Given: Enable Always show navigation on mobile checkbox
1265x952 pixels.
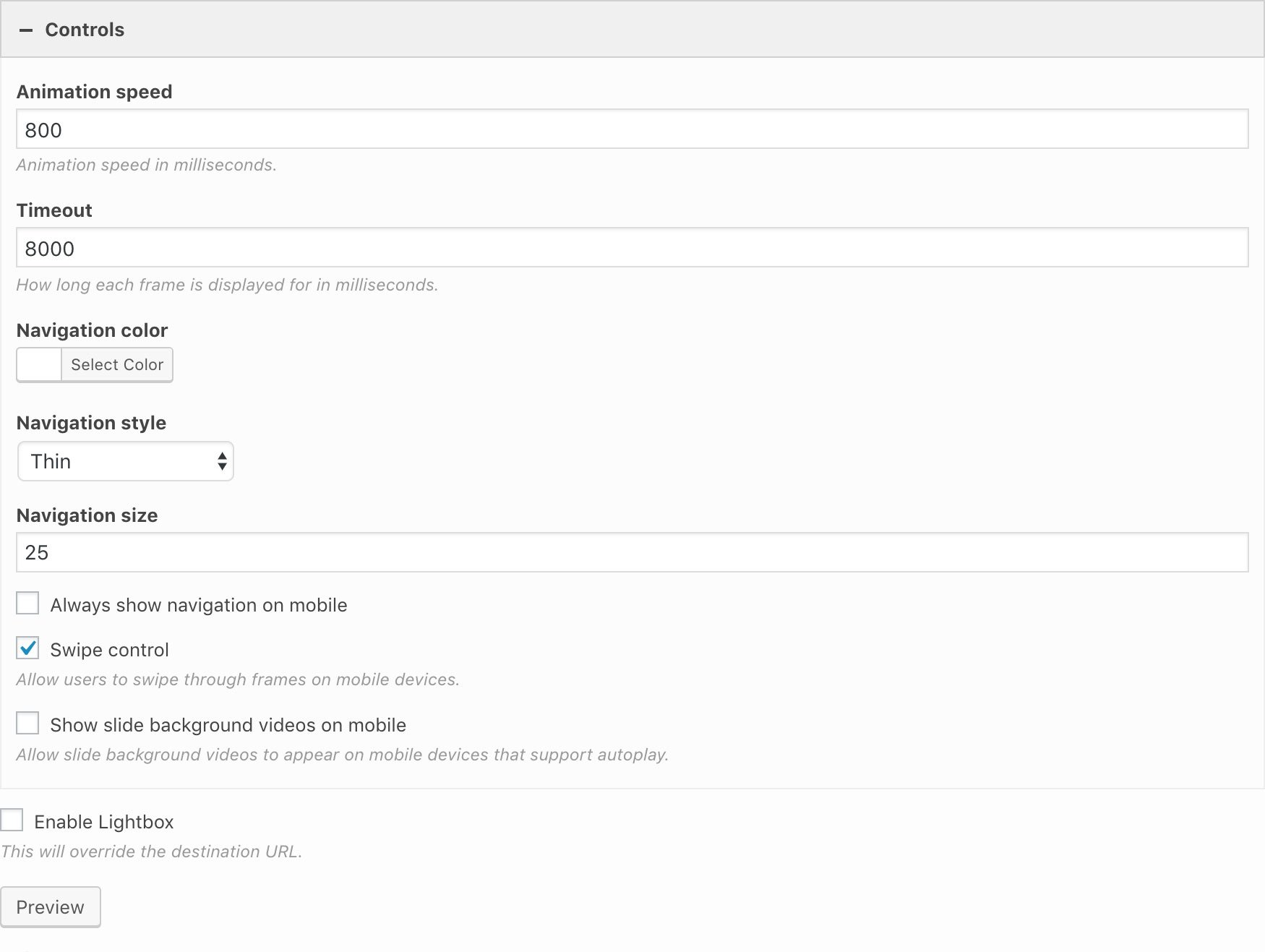Looking at the screenshot, I should pos(27,603).
